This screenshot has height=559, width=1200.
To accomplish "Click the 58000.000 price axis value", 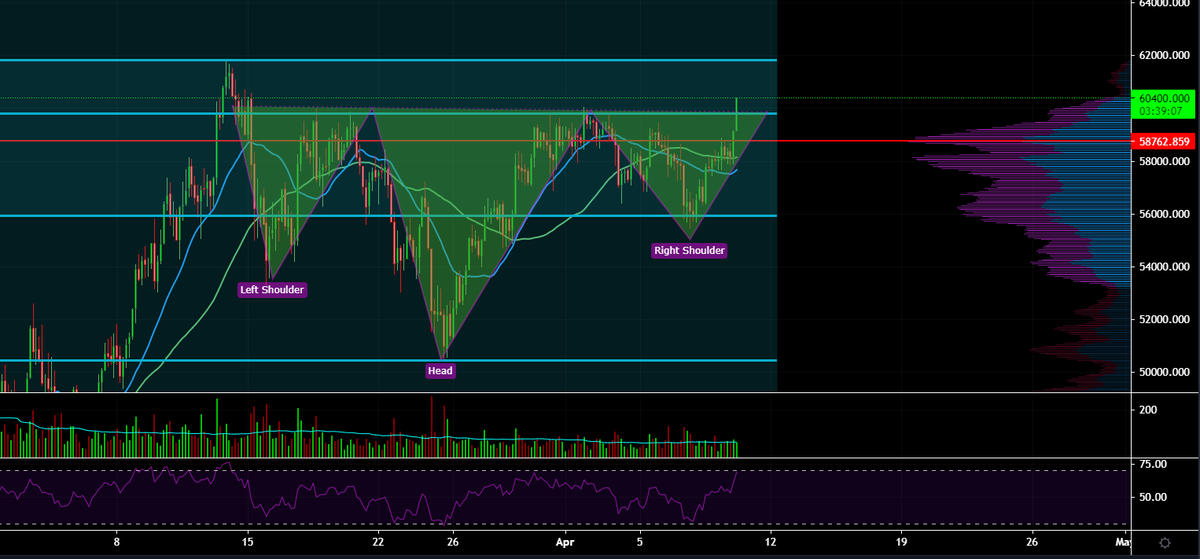I will pyautogui.click(x=1166, y=161).
